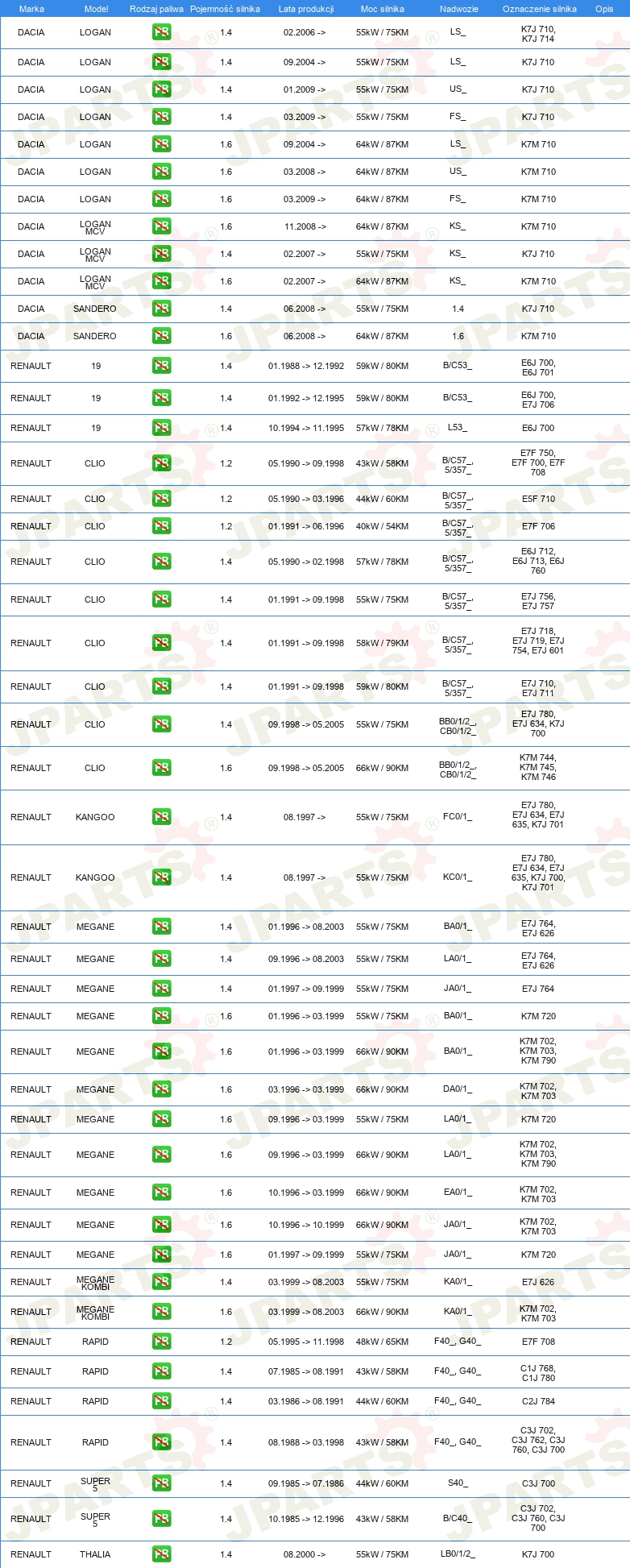The width and height of the screenshot is (630, 1568).
Task: Click petrol icon in Logan 1.4 01.2009 US_ row
Action: [x=162, y=89]
